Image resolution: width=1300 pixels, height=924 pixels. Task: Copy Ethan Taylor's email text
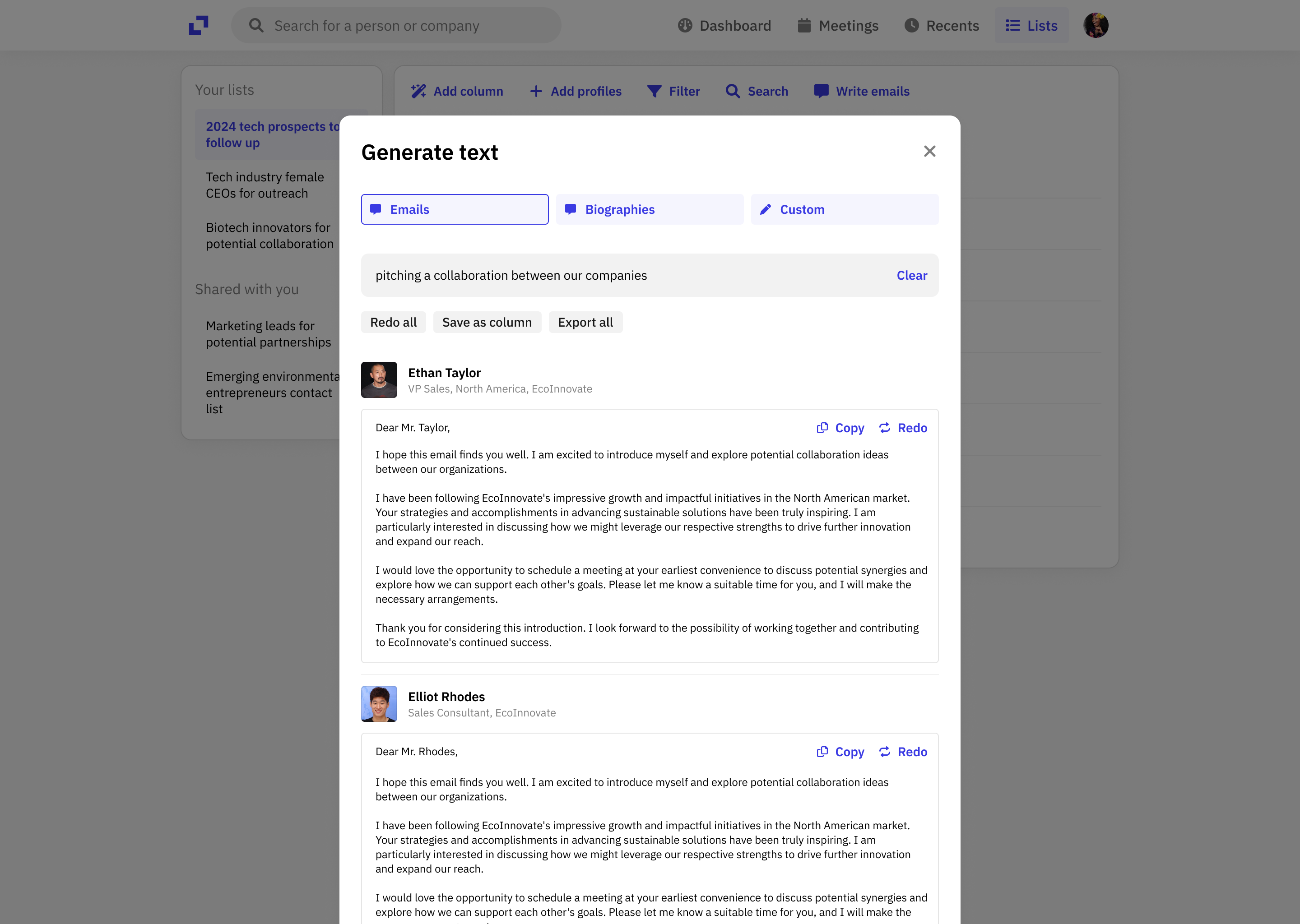840,428
